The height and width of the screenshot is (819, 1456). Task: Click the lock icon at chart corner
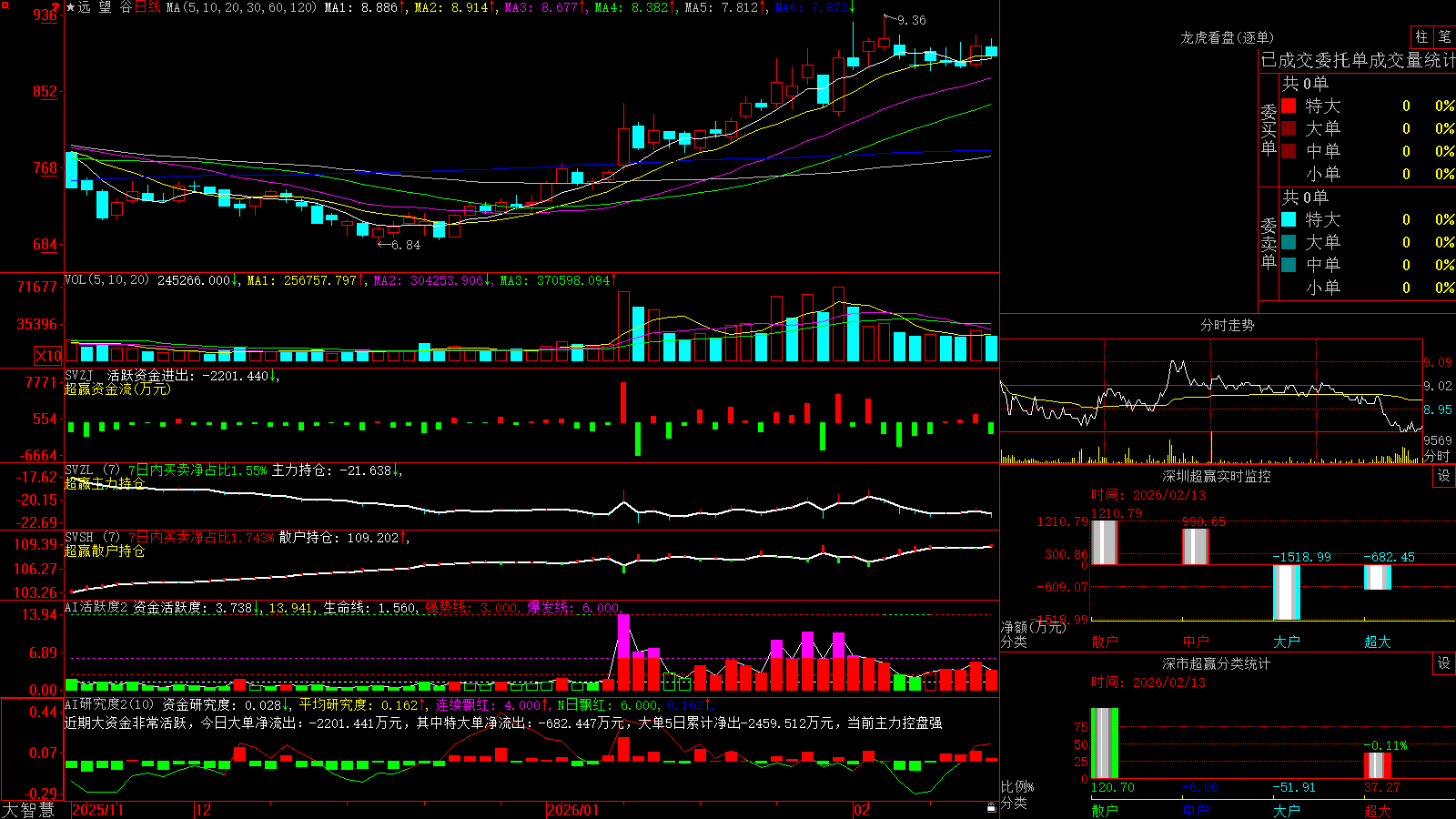(x=992, y=808)
